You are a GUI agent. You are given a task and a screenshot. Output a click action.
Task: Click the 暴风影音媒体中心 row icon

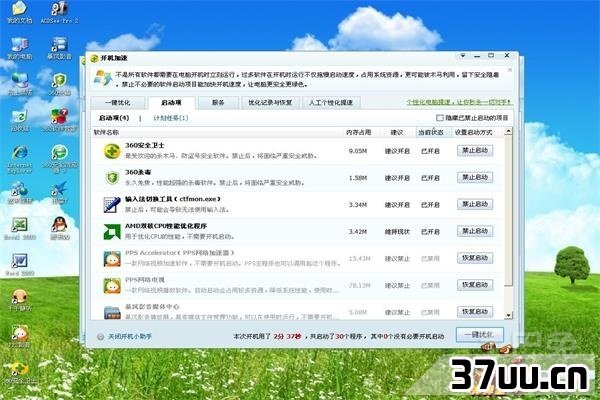tap(112, 312)
